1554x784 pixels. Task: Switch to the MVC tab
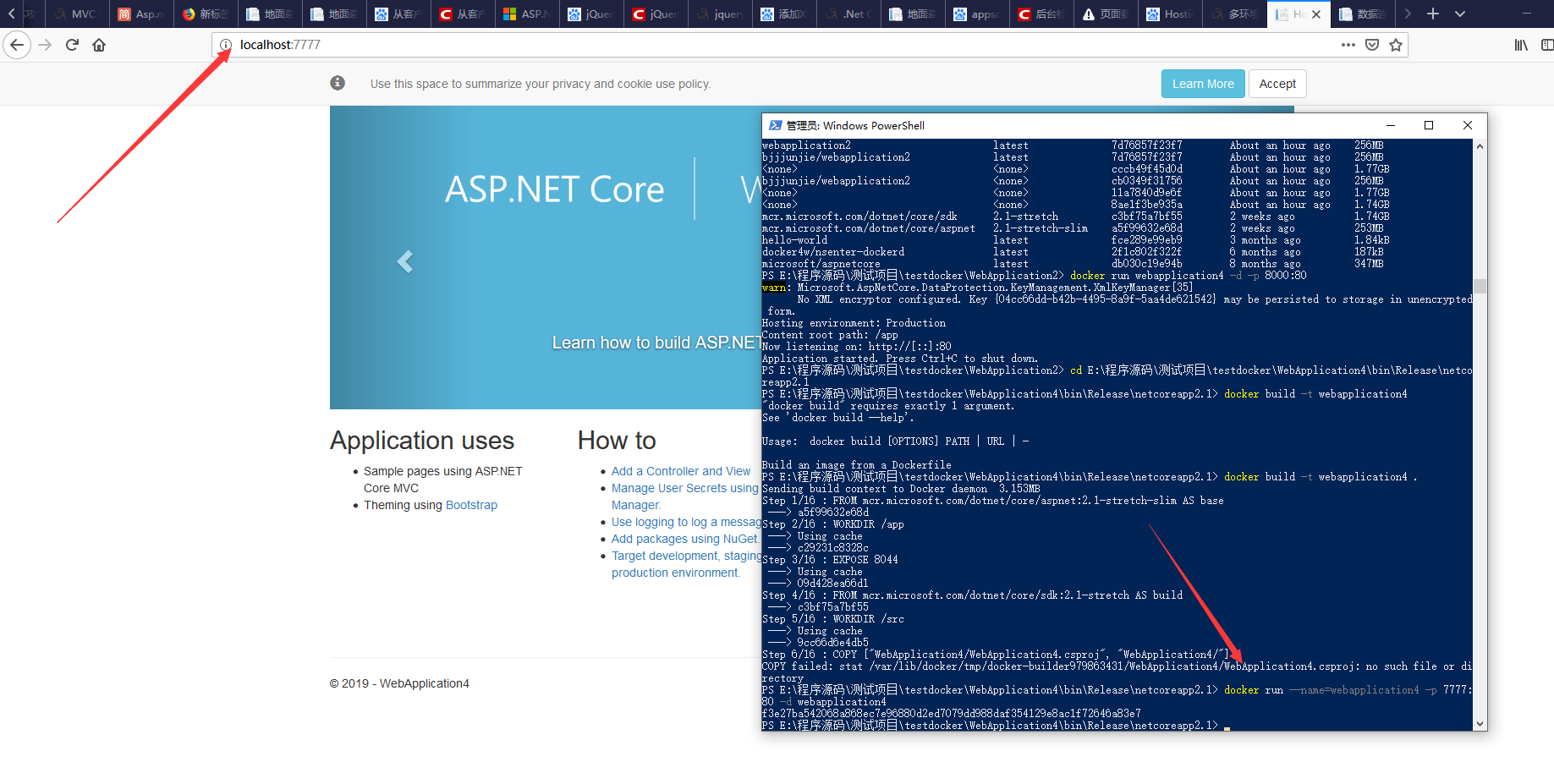click(x=77, y=14)
